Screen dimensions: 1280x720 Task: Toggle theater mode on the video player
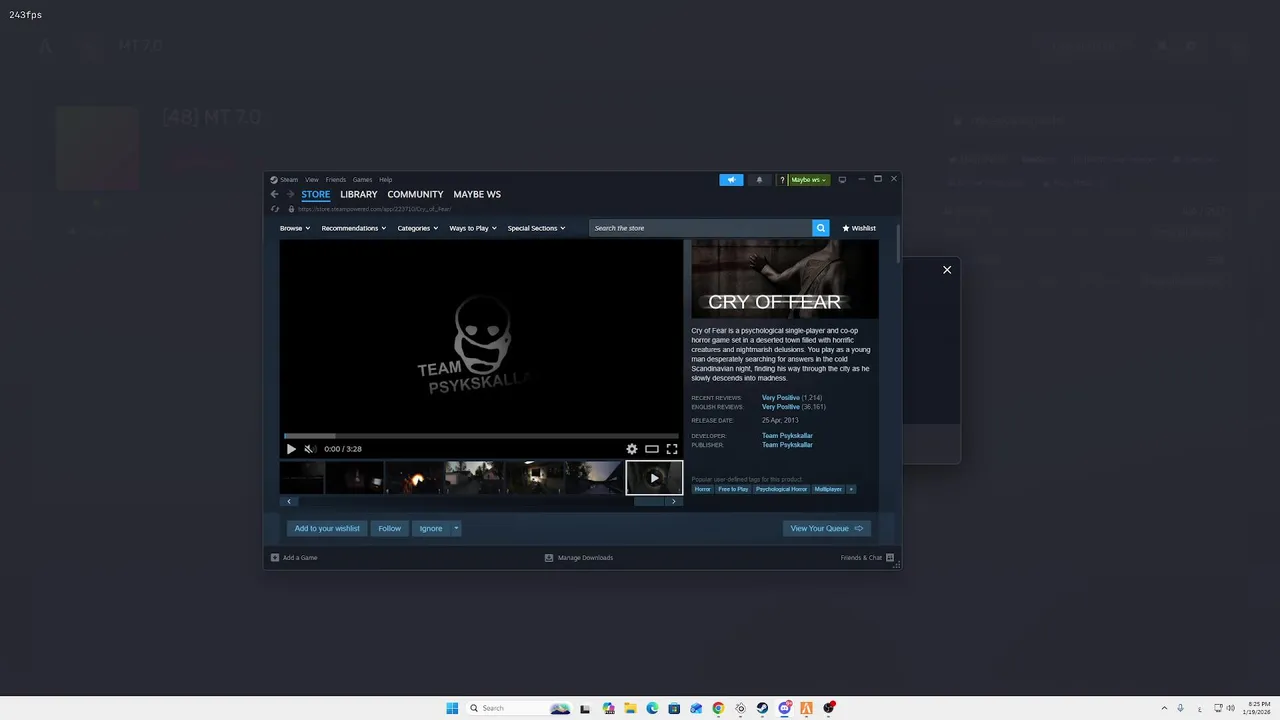(652, 449)
